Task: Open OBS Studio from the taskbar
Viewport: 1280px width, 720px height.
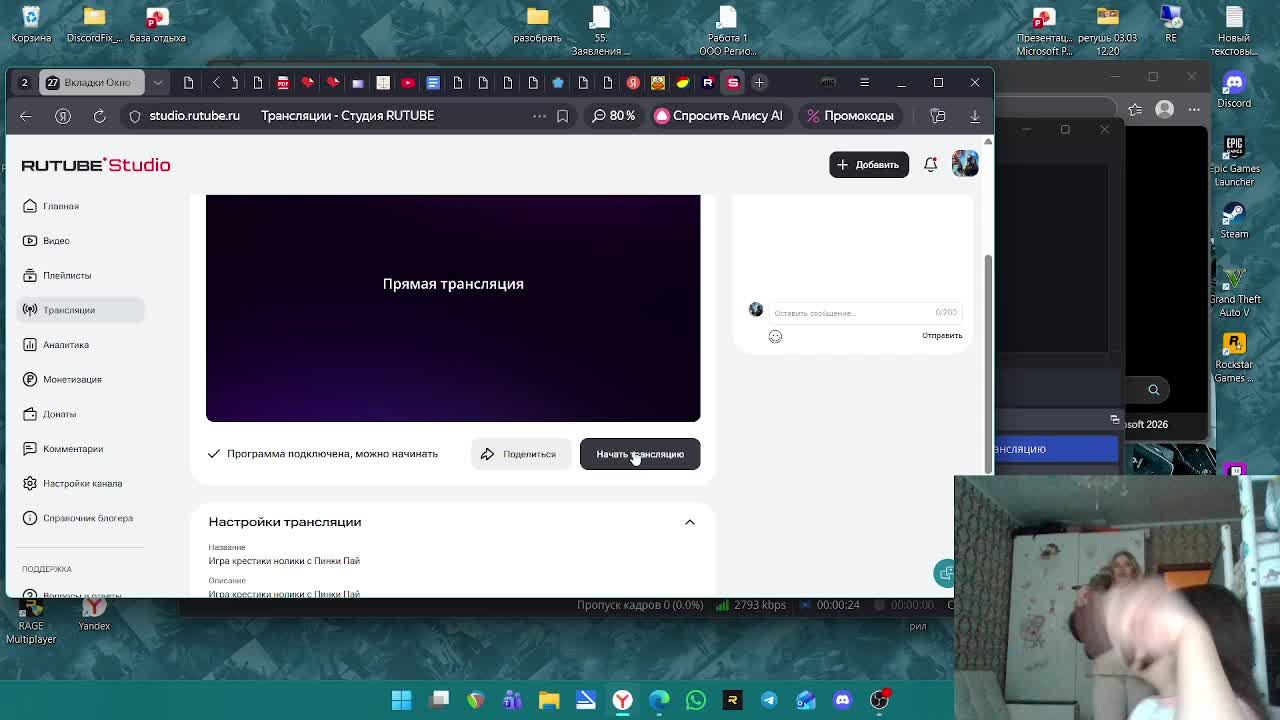Action: pyautogui.click(x=879, y=700)
